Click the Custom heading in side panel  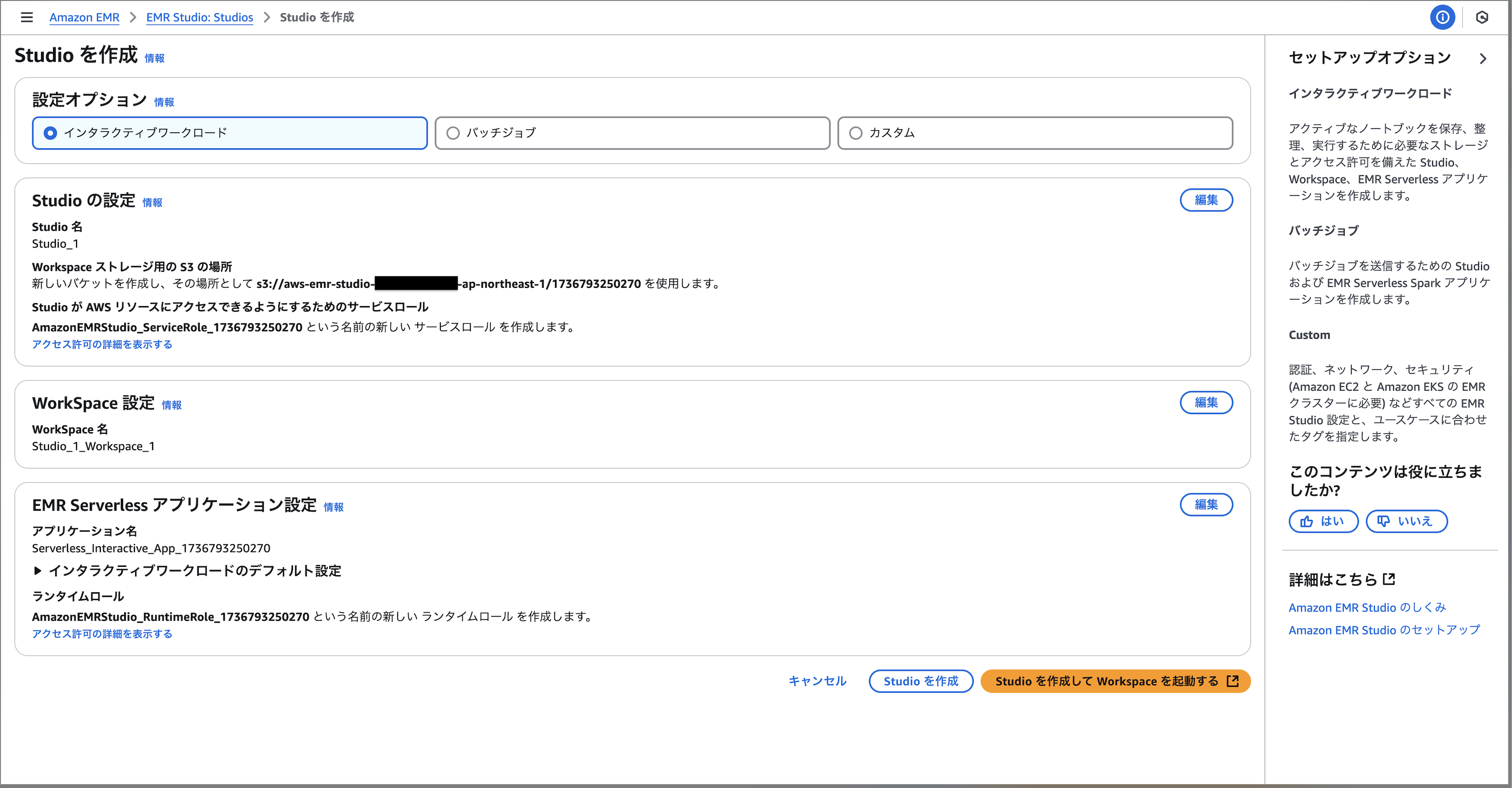pos(1309,335)
